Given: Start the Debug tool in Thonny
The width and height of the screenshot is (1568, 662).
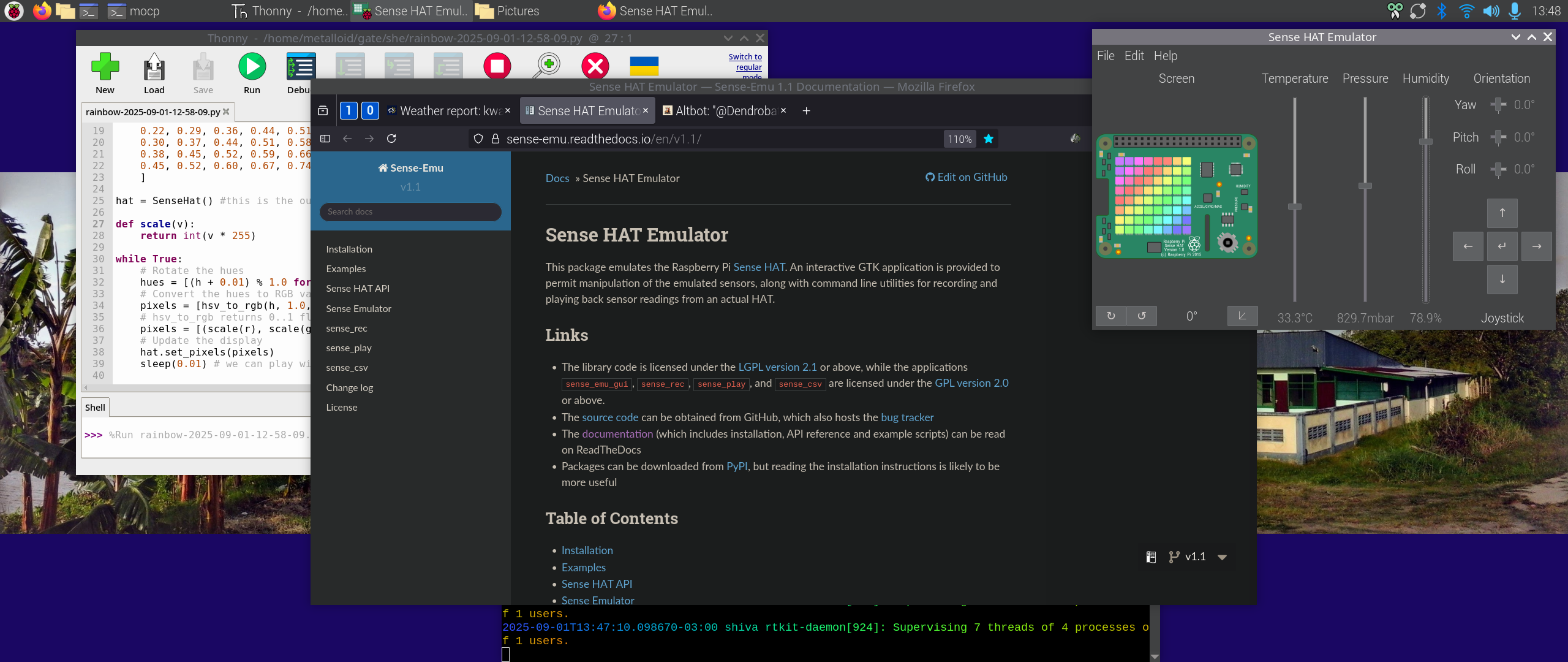Looking at the screenshot, I should (x=301, y=67).
